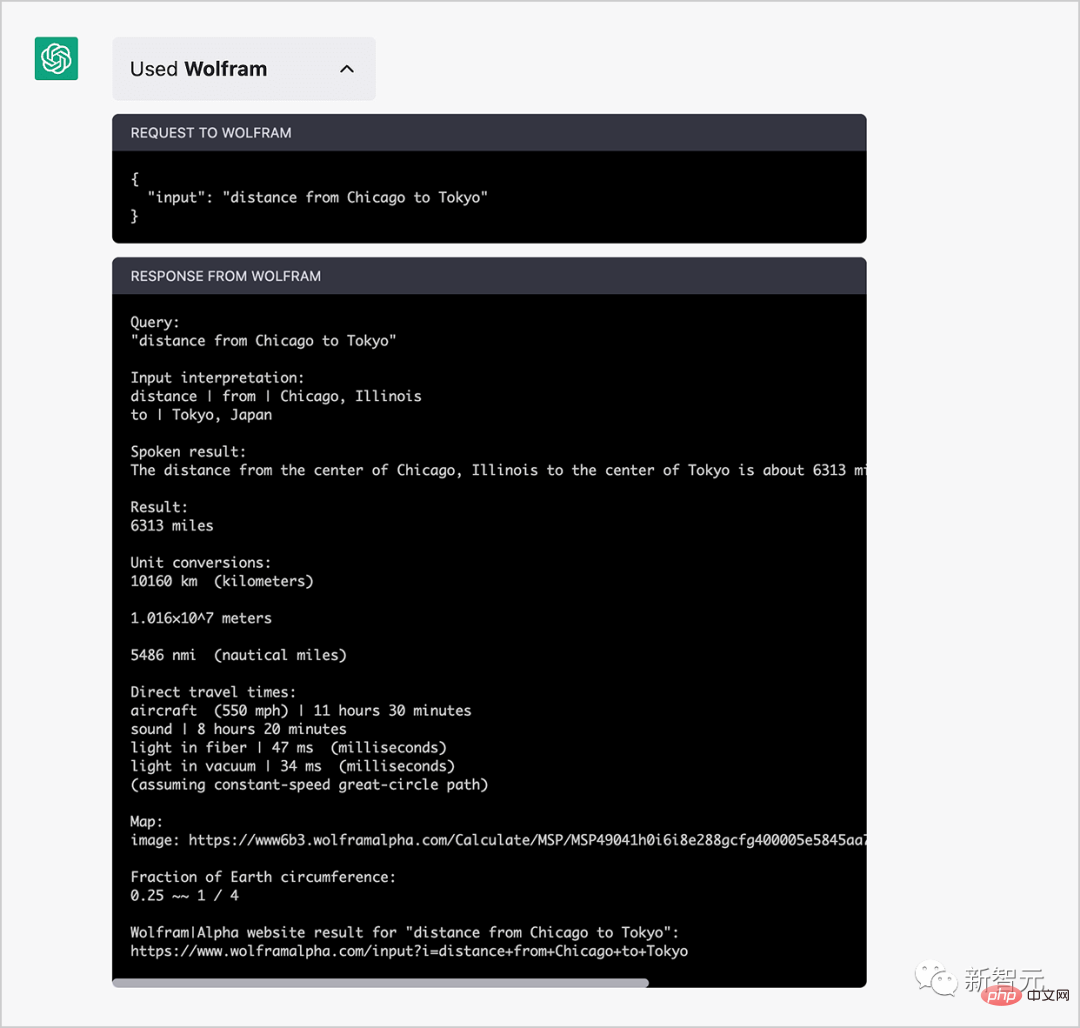Click the "10160 km (kilometers)" line
The width and height of the screenshot is (1080, 1028).
tap(222, 581)
